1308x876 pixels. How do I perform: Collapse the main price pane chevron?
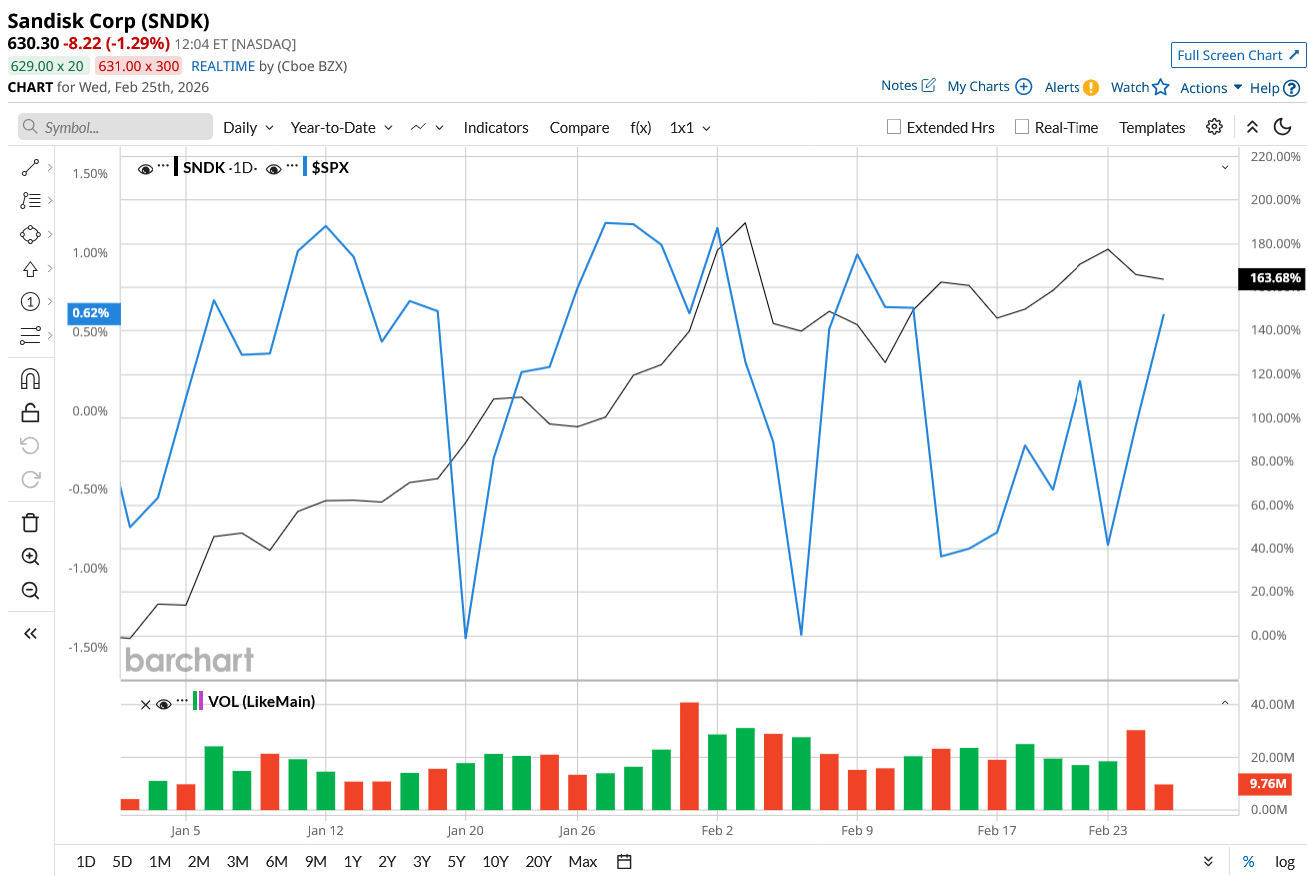tap(1225, 168)
